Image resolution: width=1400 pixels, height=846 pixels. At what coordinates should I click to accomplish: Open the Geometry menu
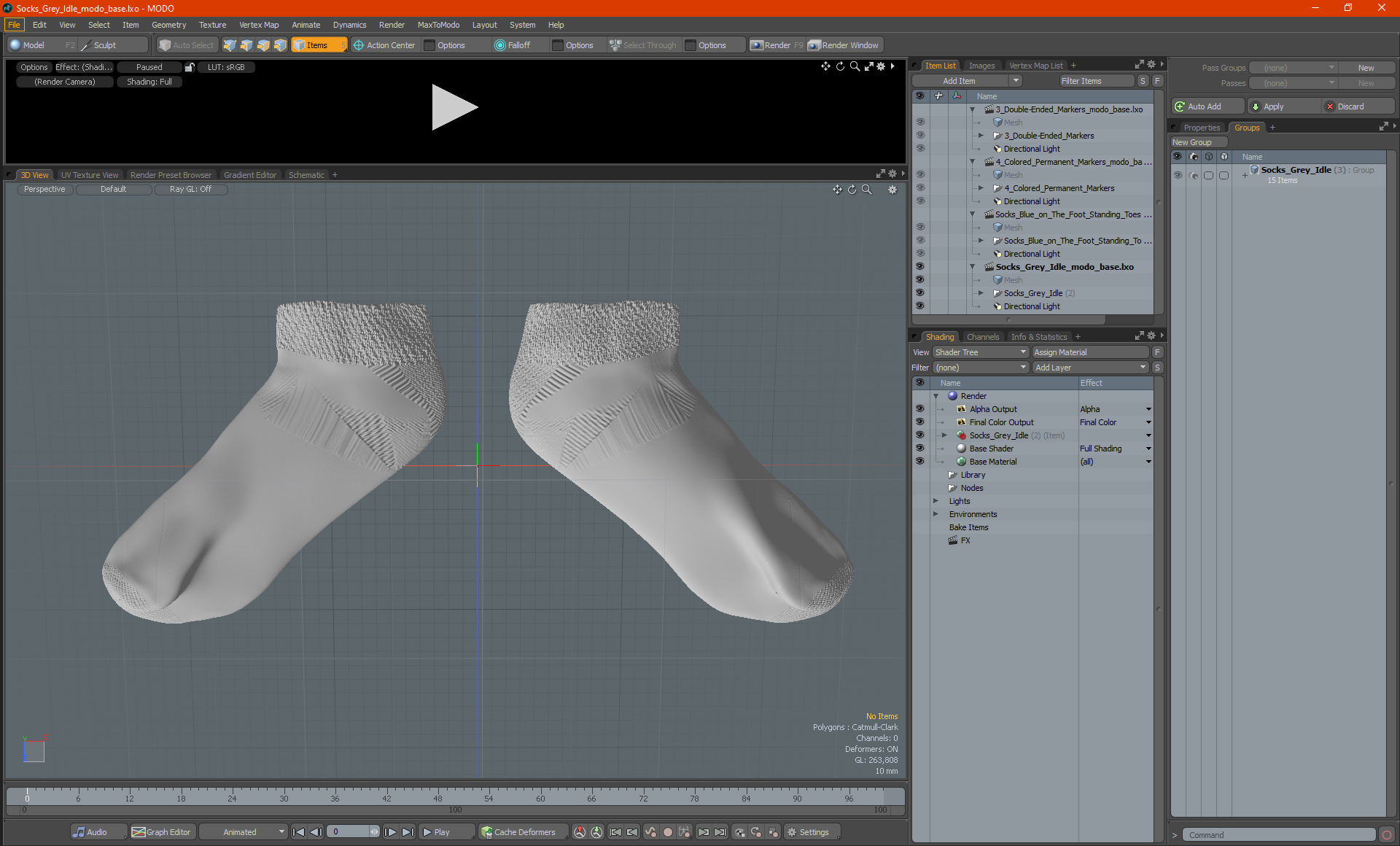[168, 25]
